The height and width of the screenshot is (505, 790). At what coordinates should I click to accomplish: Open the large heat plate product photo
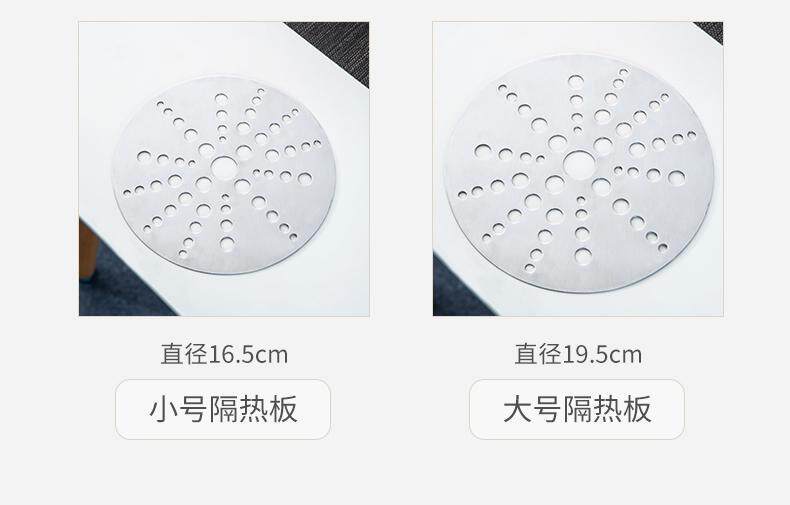point(578,169)
